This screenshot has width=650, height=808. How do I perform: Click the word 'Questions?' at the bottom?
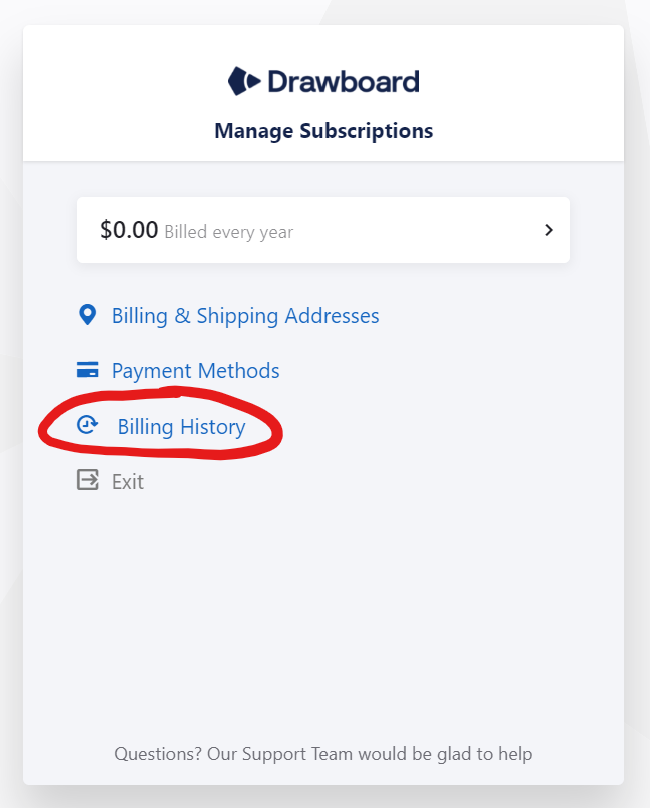(x=158, y=754)
